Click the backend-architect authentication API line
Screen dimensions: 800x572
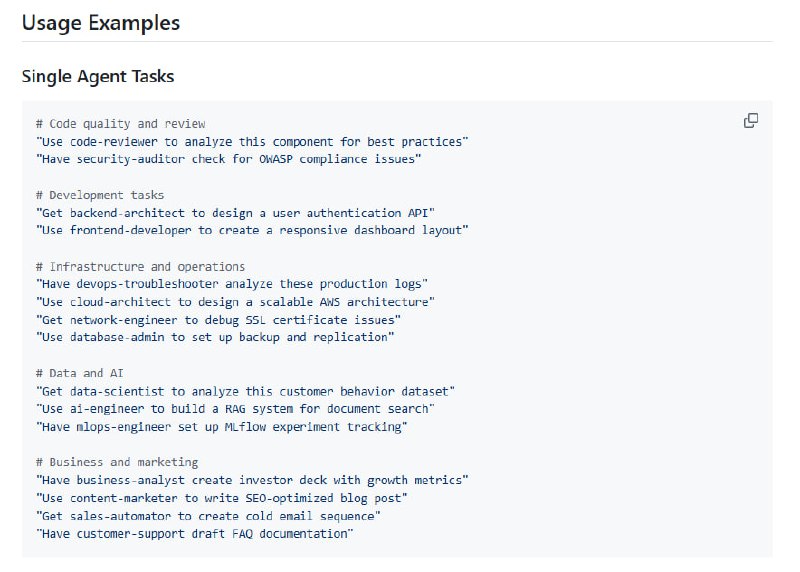[235, 213]
